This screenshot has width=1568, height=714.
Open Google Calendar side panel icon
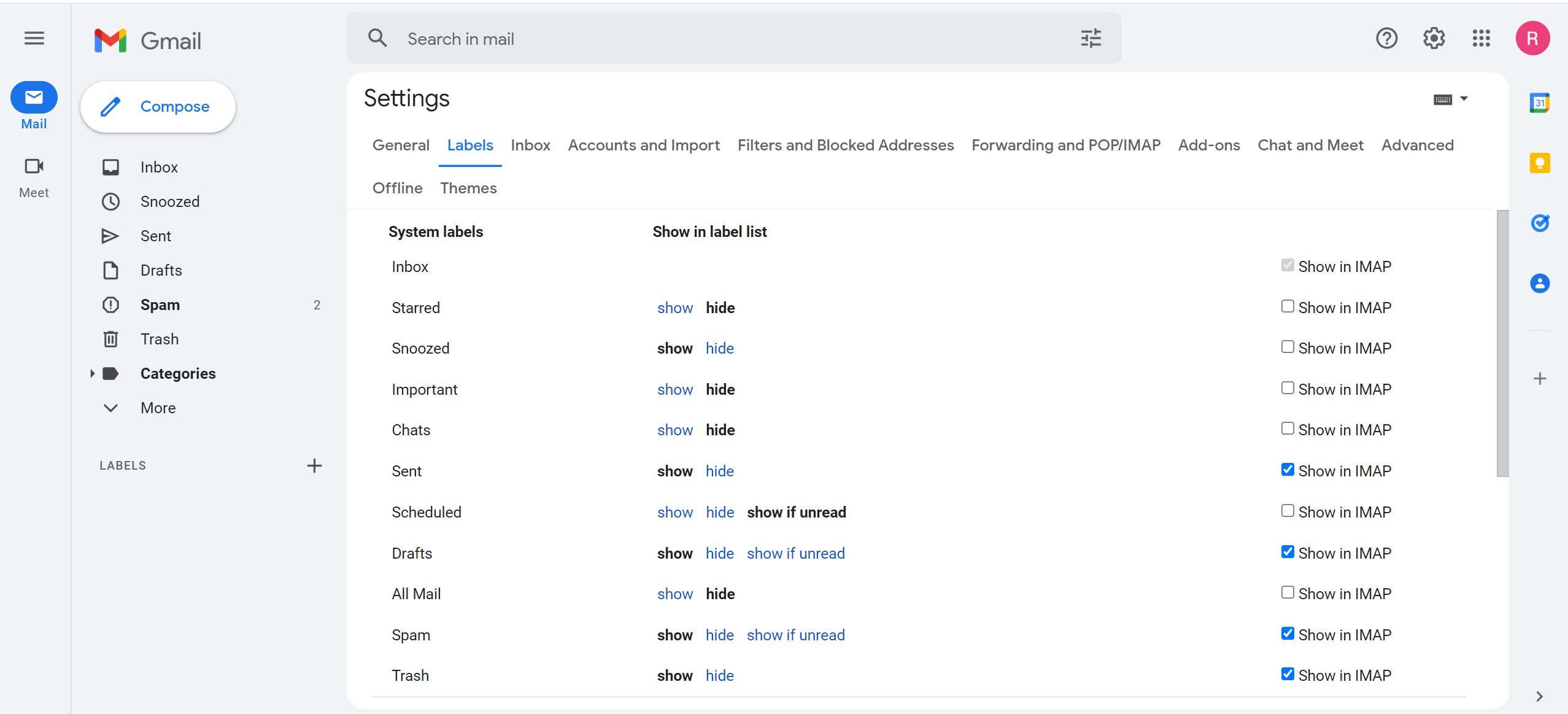1539,103
